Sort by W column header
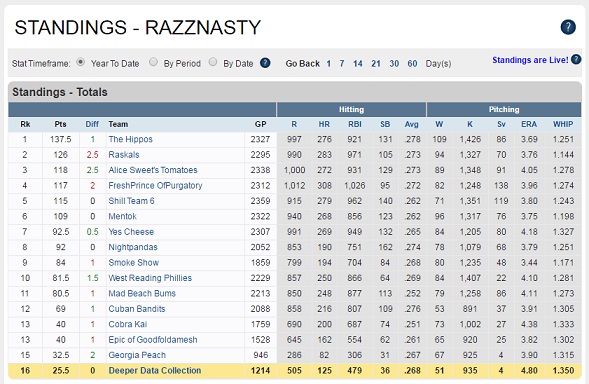 coord(439,124)
